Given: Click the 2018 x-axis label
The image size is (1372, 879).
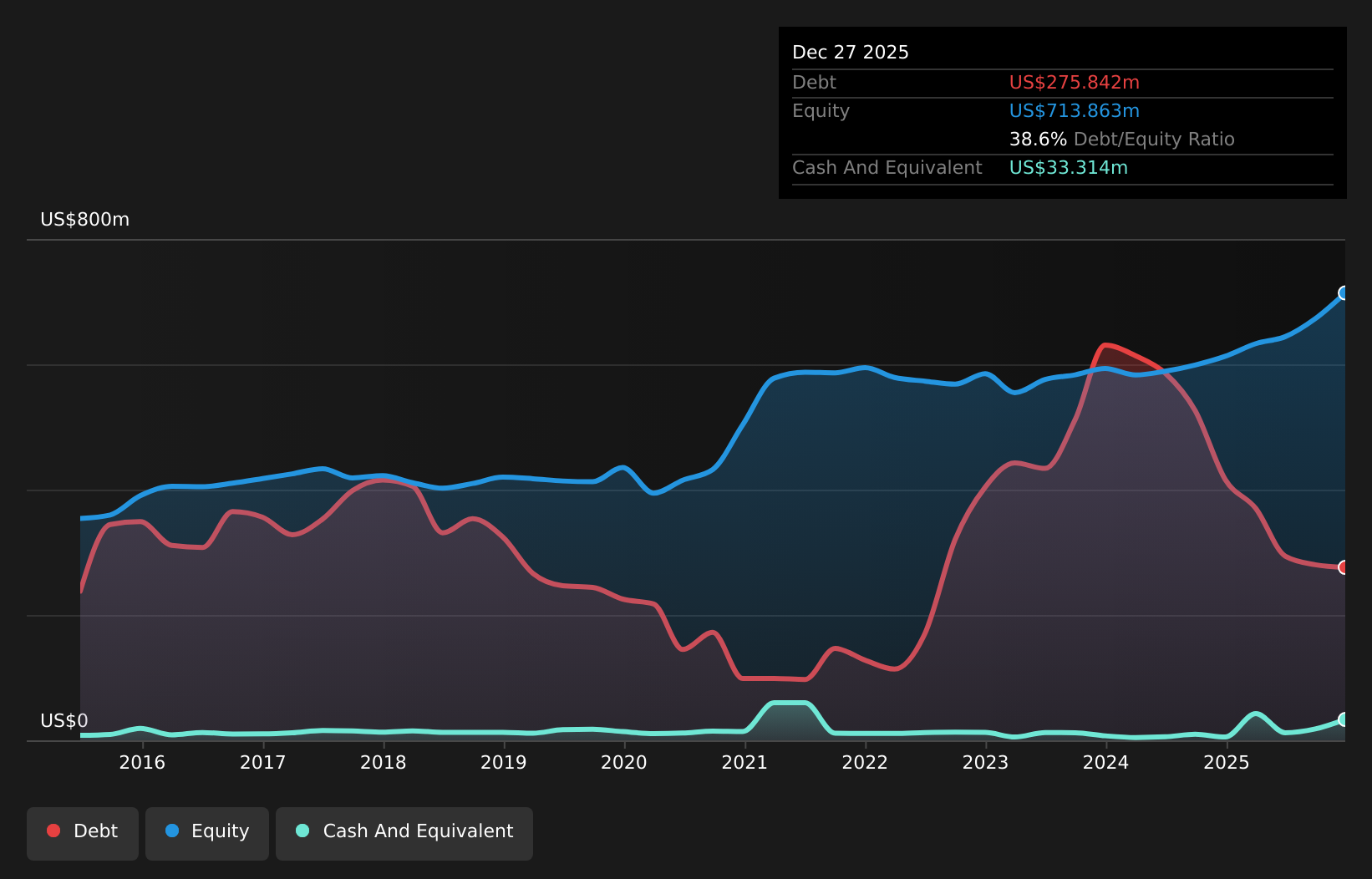Looking at the screenshot, I should [384, 762].
